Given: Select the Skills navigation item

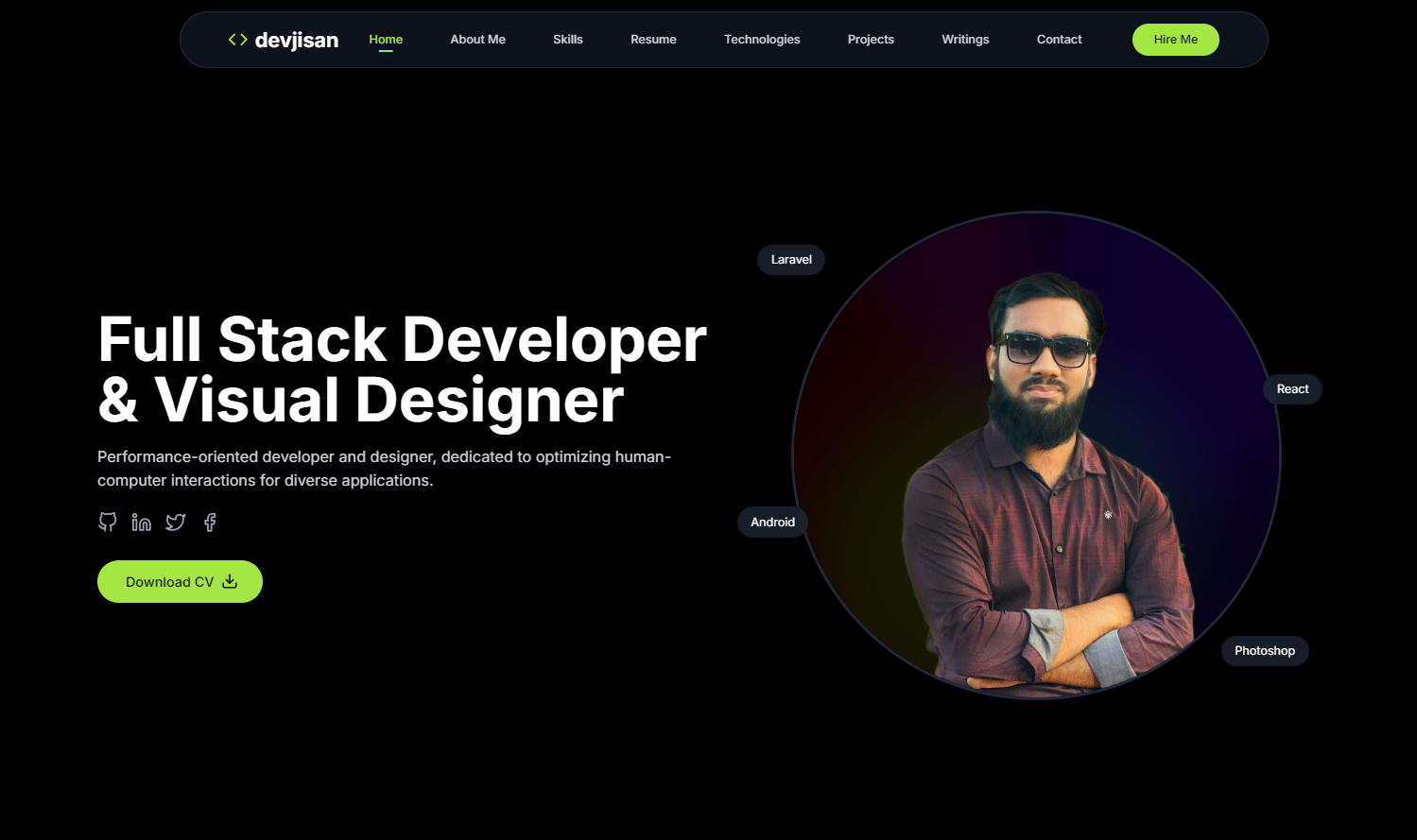Looking at the screenshot, I should (567, 39).
